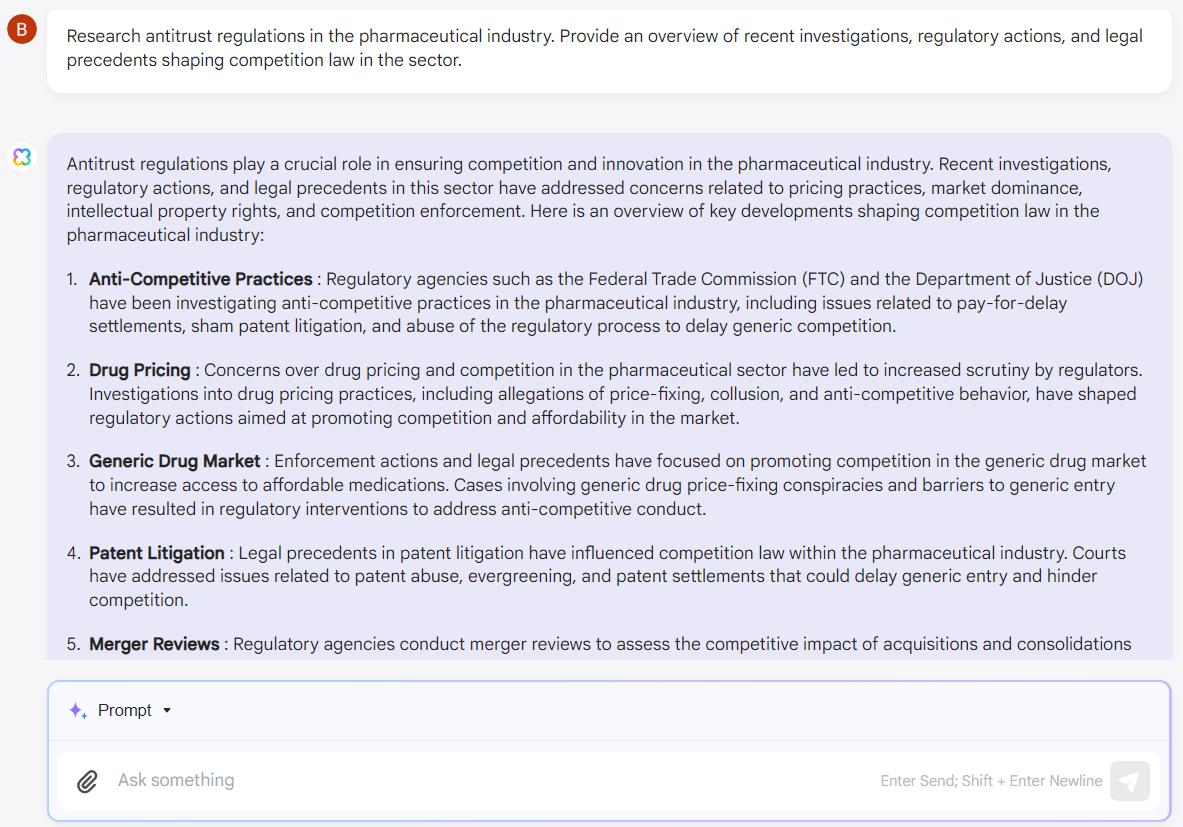The height and width of the screenshot is (827, 1183).
Task: Select the Patent Litigation heading
Action: [157, 553]
